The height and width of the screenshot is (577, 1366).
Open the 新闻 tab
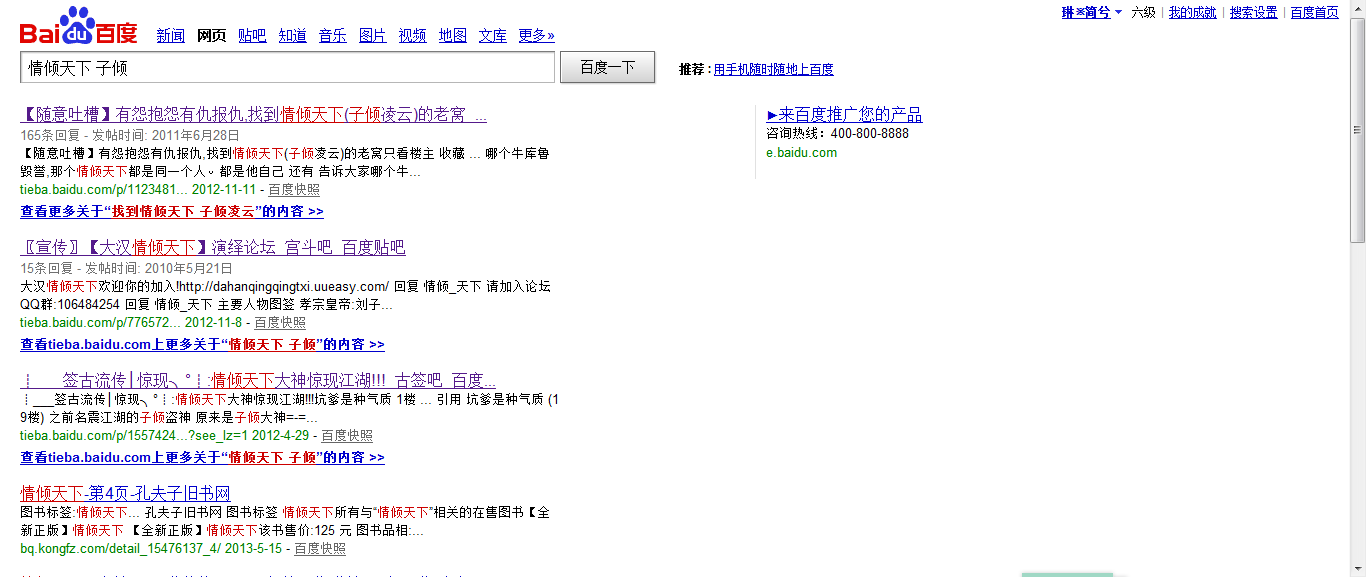(x=170, y=35)
